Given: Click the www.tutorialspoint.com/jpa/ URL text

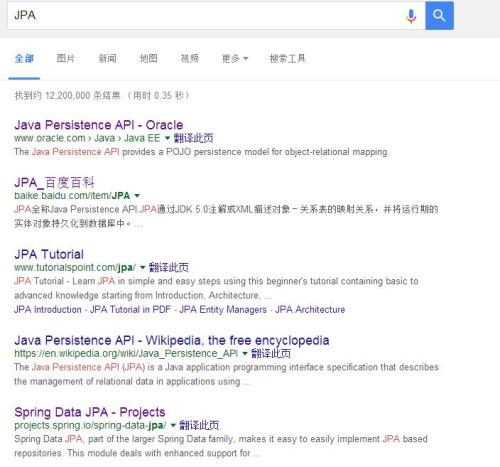Looking at the screenshot, I should click(75, 267).
